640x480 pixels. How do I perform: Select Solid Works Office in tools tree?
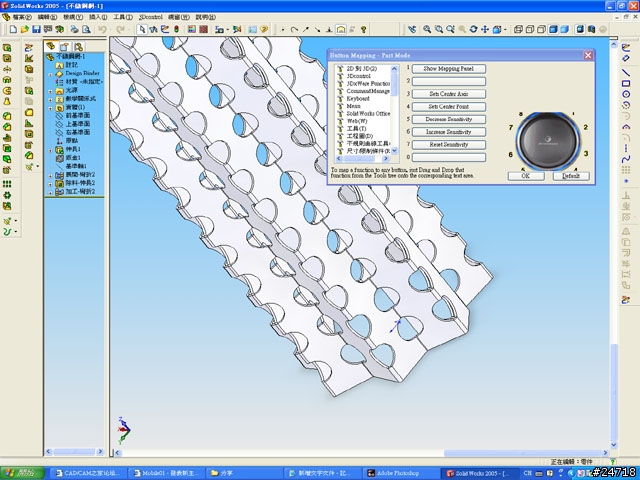tap(368, 113)
